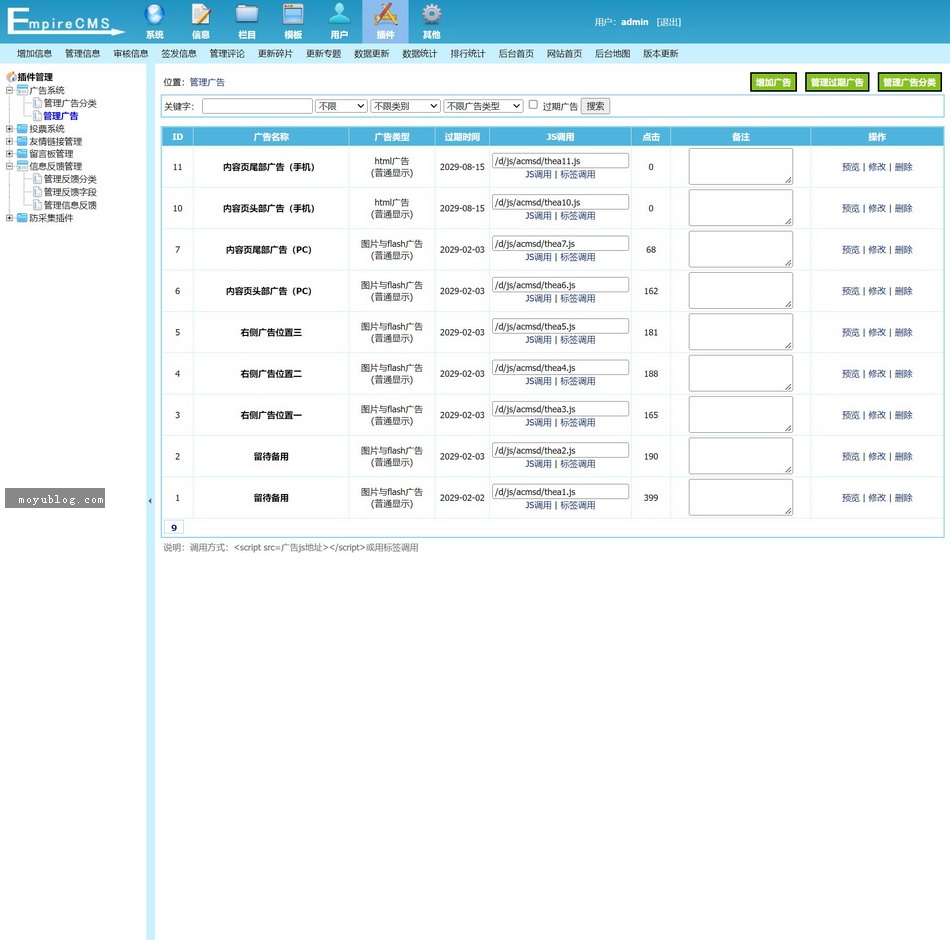Click the green 增加广告 button
The height and width of the screenshot is (940, 950).
pos(773,82)
